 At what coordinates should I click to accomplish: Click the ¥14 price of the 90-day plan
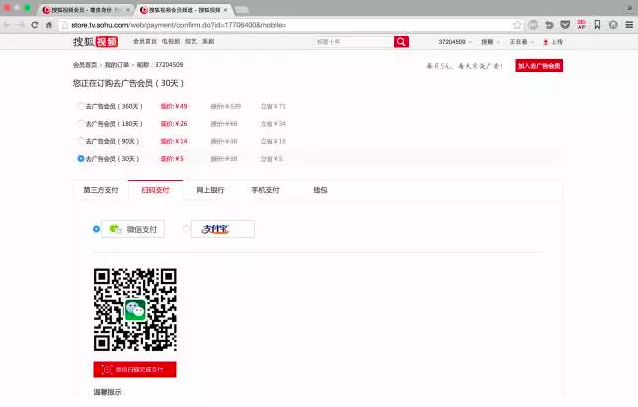(174, 141)
